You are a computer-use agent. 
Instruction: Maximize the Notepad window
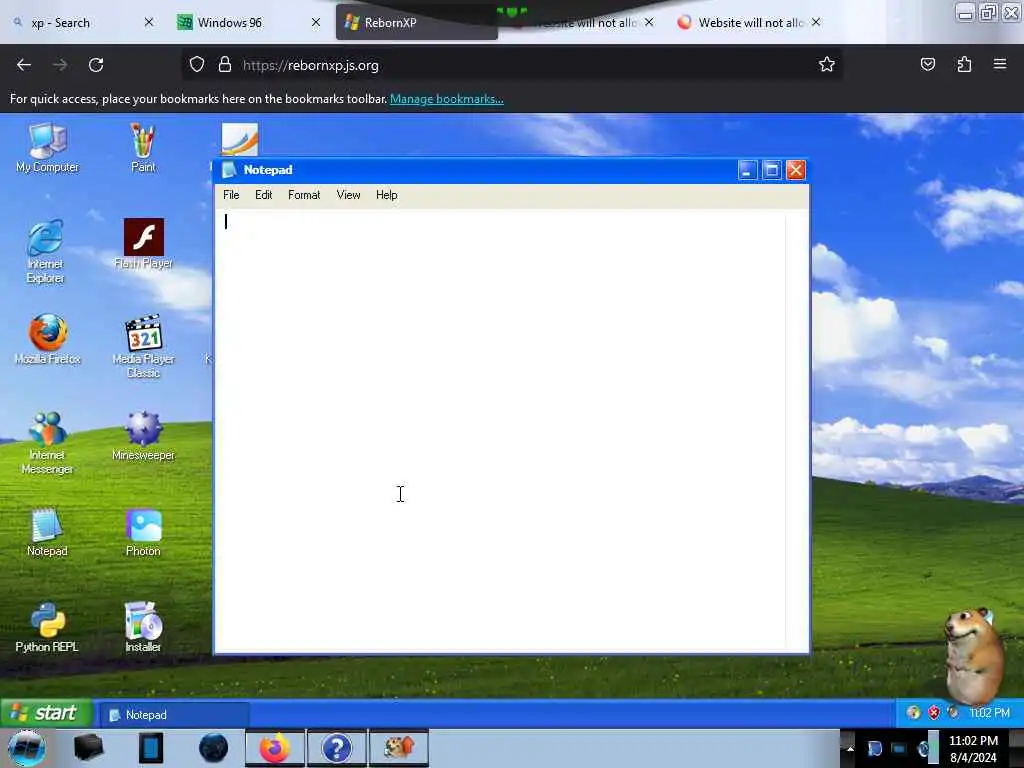click(x=771, y=170)
